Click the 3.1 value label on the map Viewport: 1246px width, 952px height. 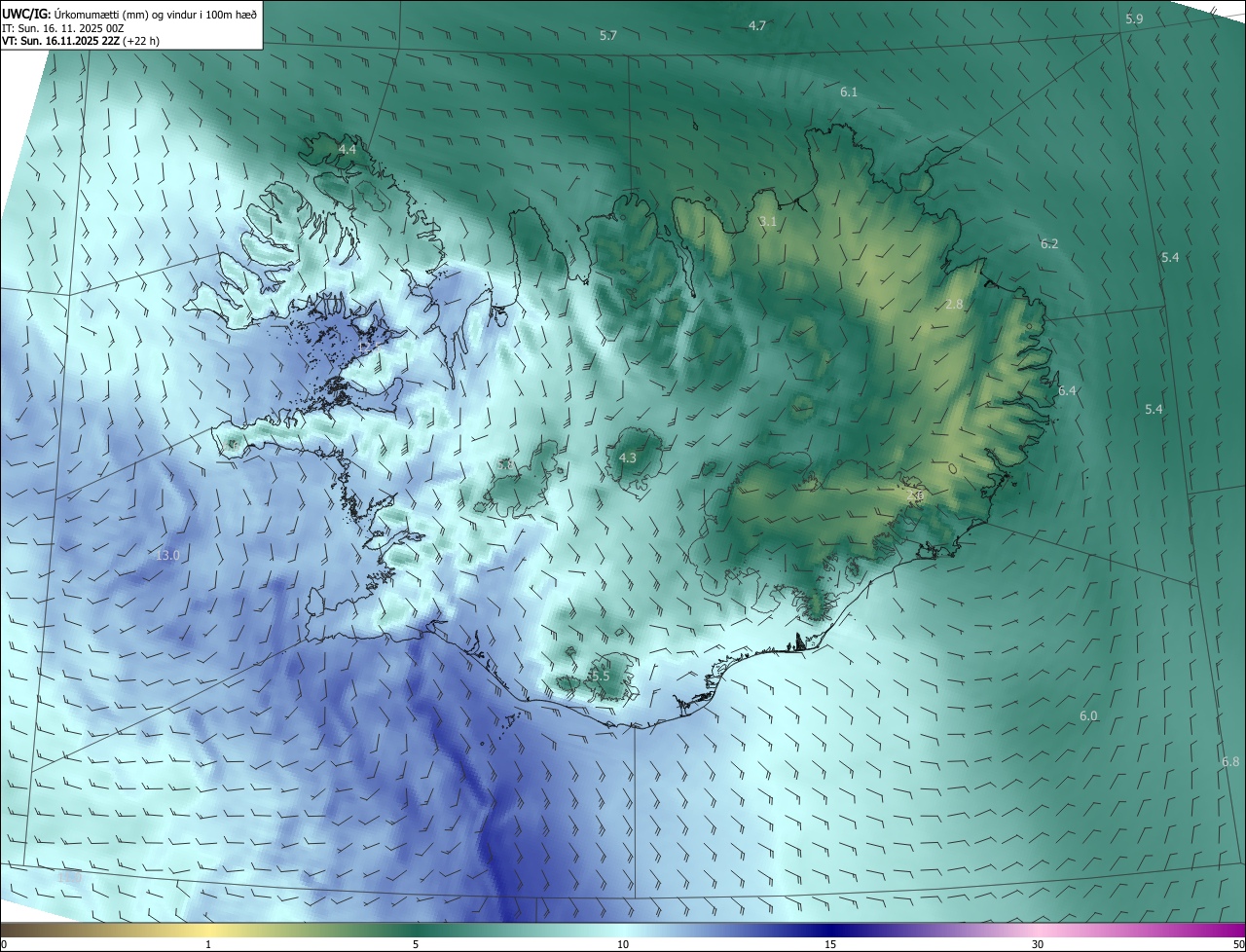coord(768,222)
